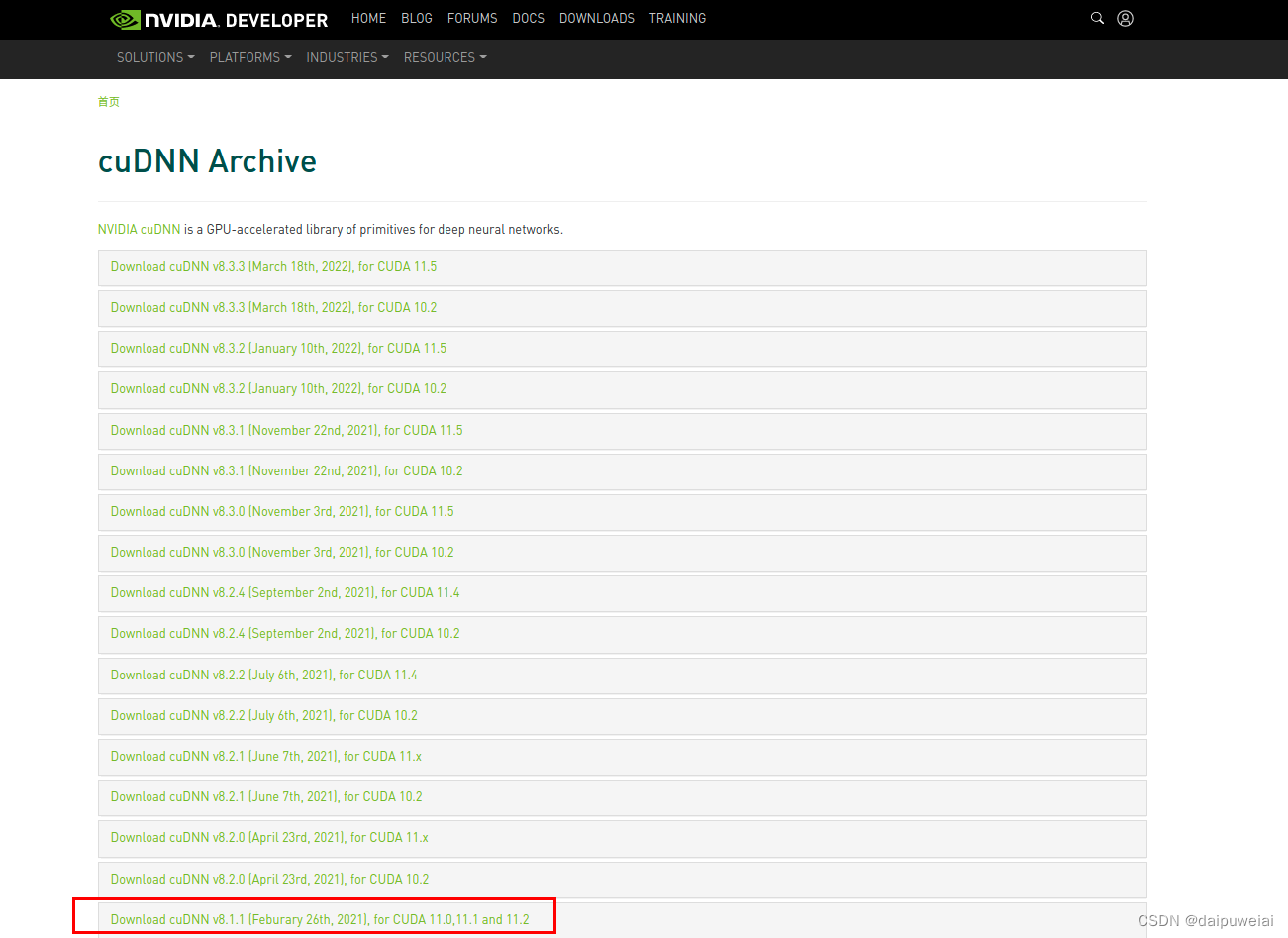Screen dimensions: 1288x938
Task: Expand cuDNN v8.3.0 for CUDA 10.2
Action: pyautogui.click(x=623, y=553)
